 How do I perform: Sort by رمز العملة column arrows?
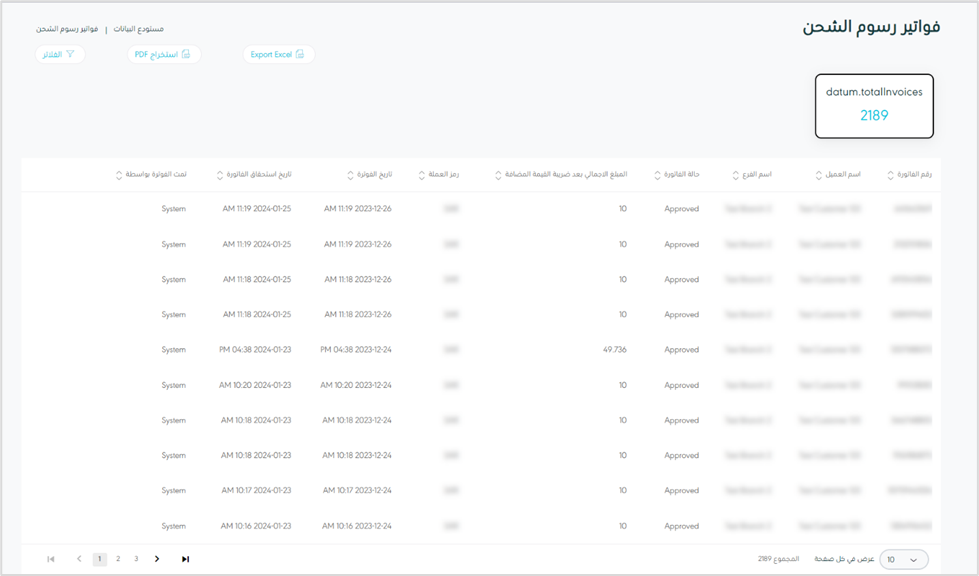[422, 175]
